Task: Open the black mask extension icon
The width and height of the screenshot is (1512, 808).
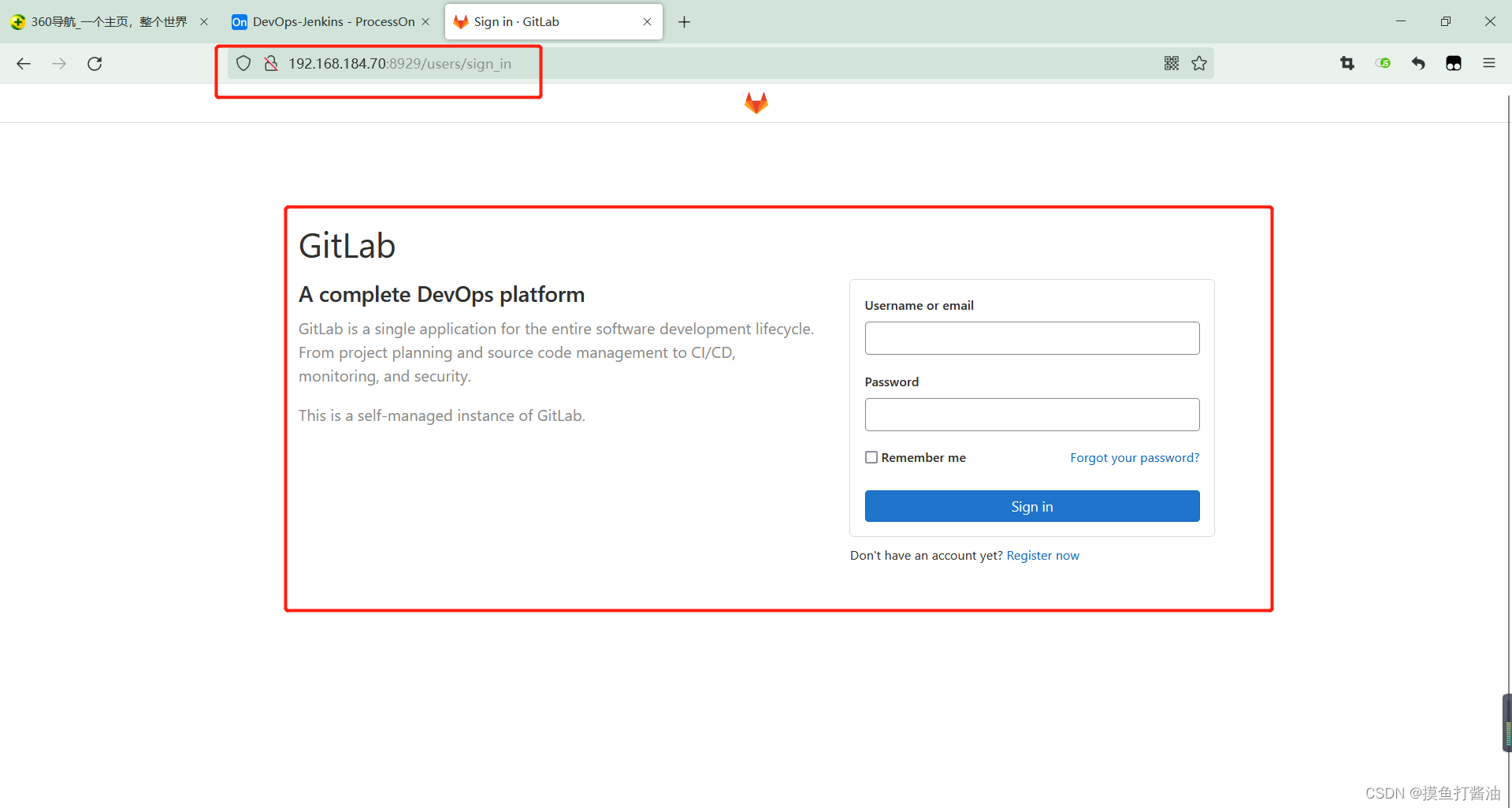Action: coord(1454,63)
